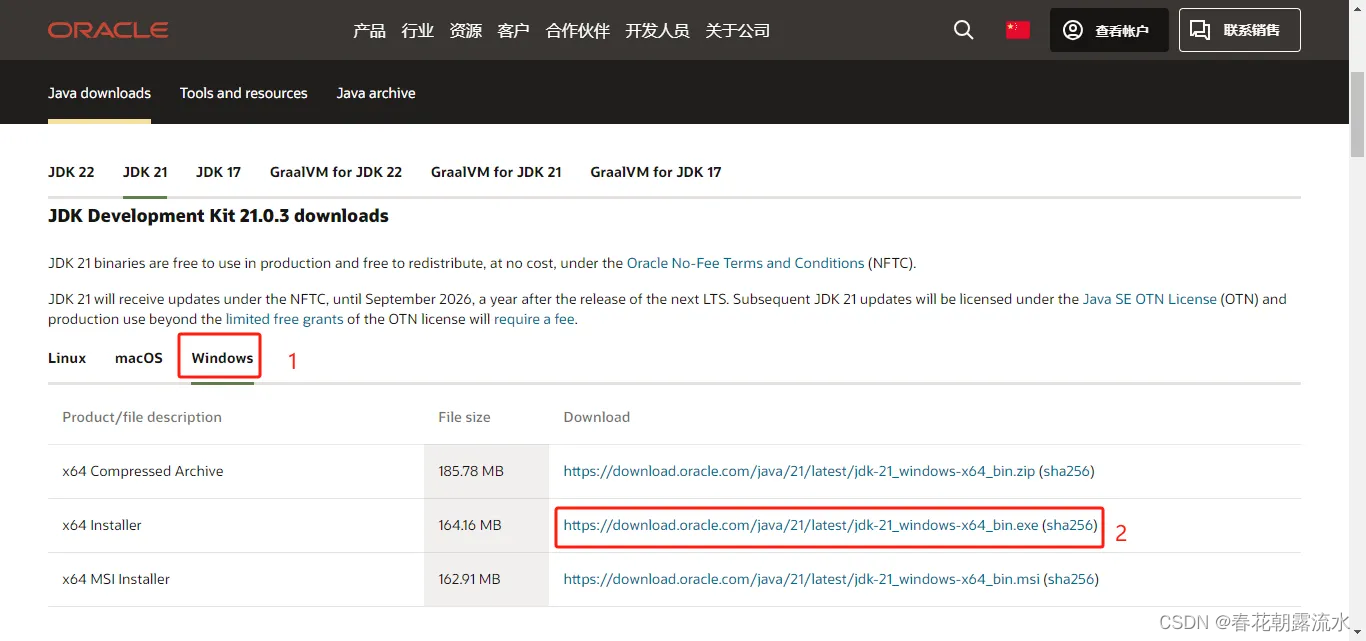Viewport: 1366px width, 641px height.
Task: Download jdk-21_windows-x64_bin.zip link
Action: (799, 471)
